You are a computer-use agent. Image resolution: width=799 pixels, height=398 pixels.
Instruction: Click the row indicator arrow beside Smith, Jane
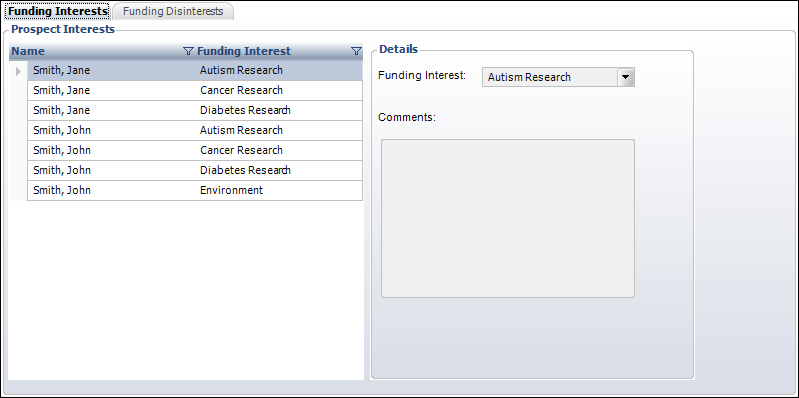pos(18,70)
